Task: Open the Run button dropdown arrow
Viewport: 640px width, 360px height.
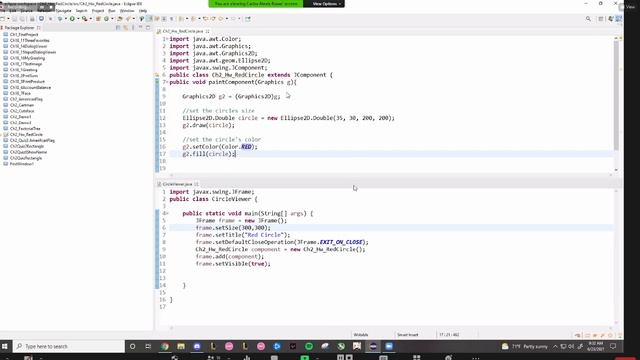Action: [x=78, y=19]
